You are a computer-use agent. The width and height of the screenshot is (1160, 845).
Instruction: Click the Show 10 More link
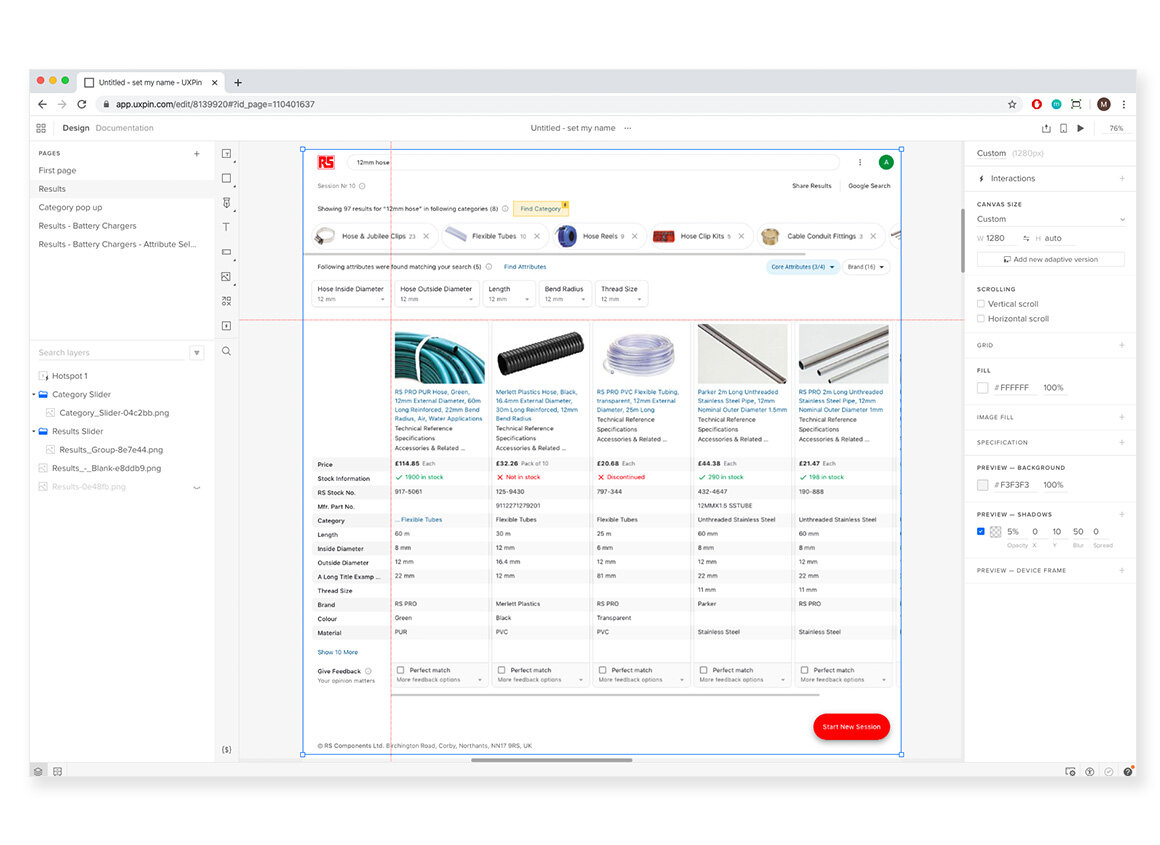click(x=337, y=652)
